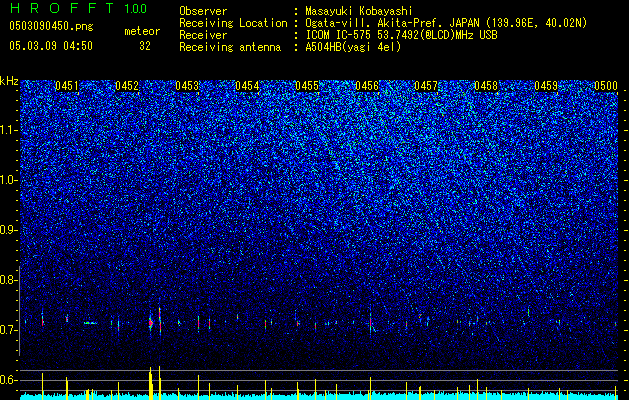Screen dimensions: 629x400
Task: Select the A504HB(yagi 4el) antenna text
Action: tap(353, 47)
